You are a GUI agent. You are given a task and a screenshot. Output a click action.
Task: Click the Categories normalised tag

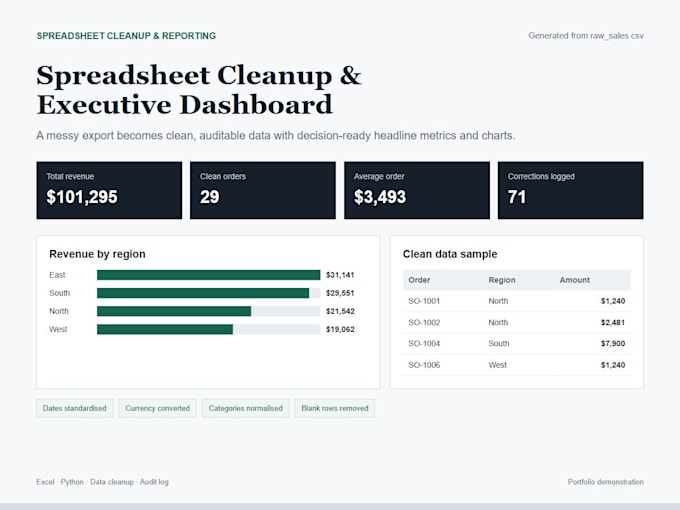coord(245,409)
